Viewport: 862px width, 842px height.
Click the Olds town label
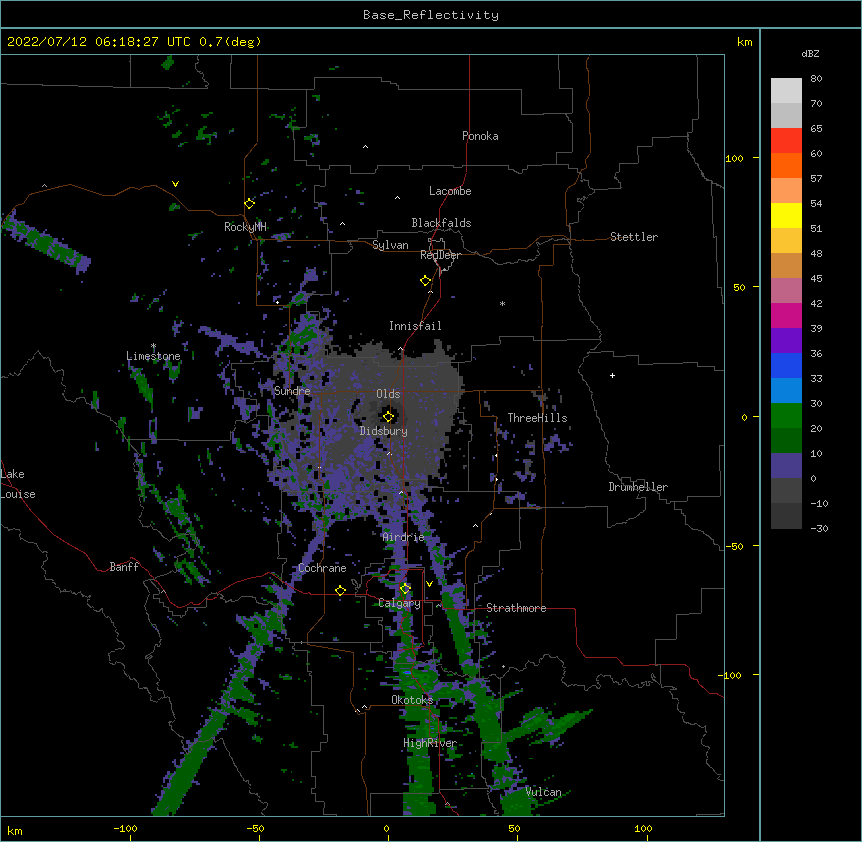tap(388, 394)
